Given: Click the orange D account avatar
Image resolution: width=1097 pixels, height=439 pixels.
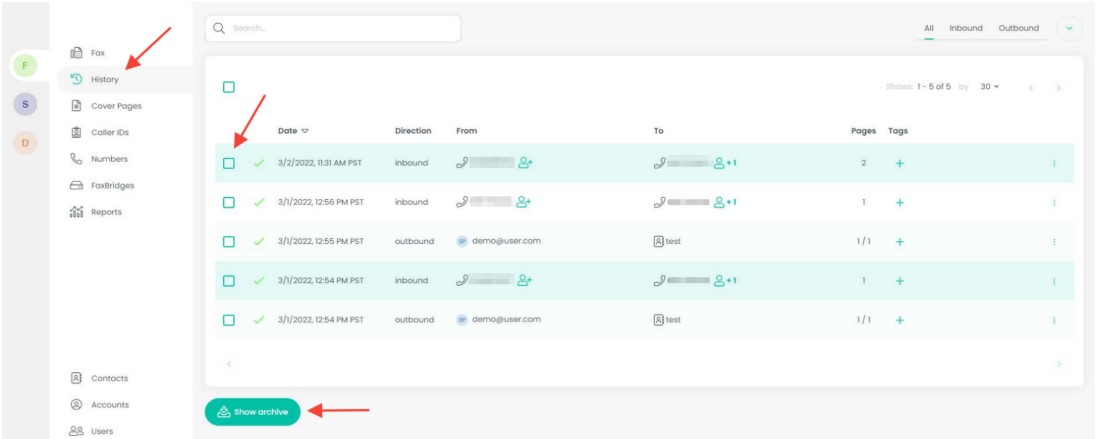Looking at the screenshot, I should point(25,143).
